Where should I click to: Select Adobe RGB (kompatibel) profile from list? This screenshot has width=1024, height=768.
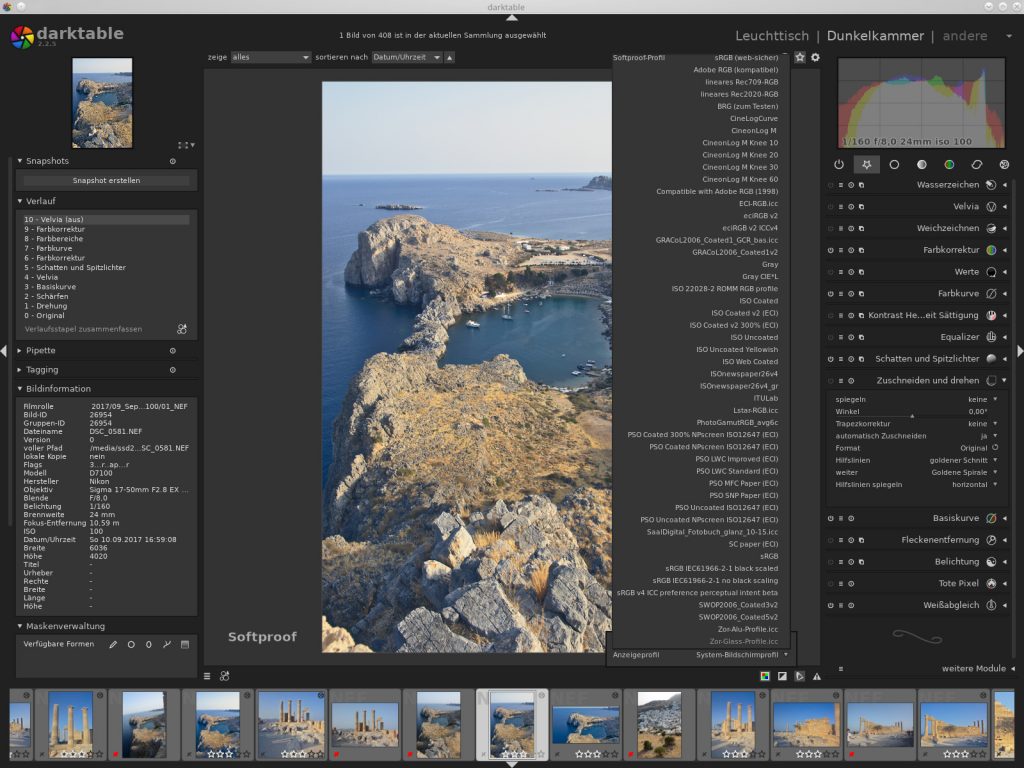click(x=735, y=70)
